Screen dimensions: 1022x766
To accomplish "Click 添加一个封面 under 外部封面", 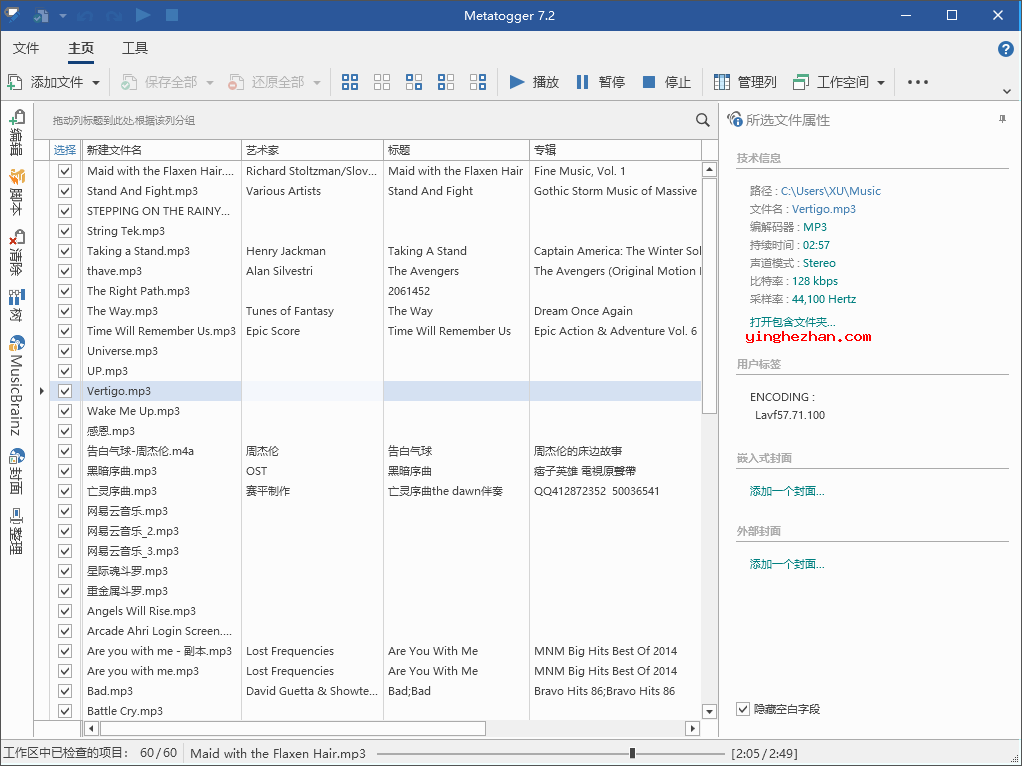I will tap(787, 564).
